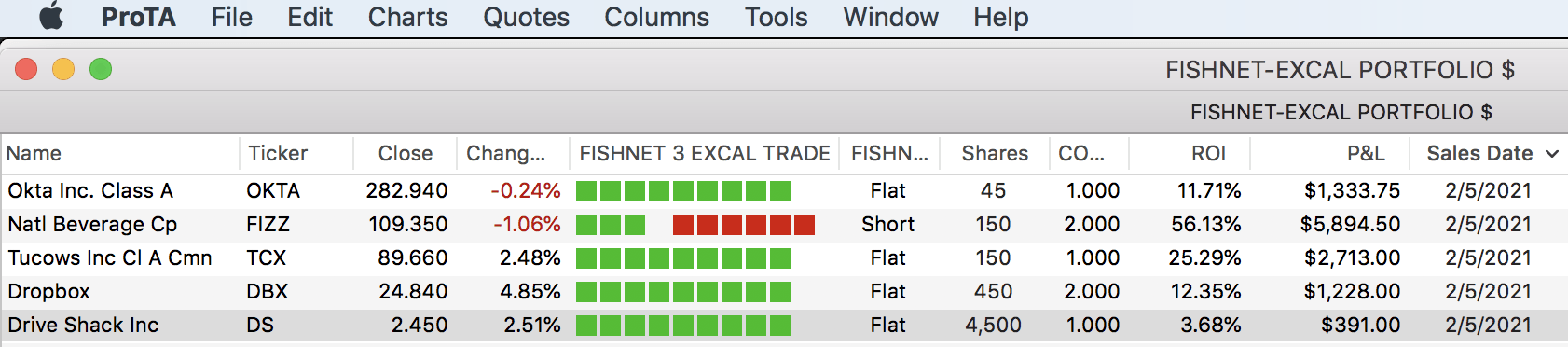This screenshot has height=347, width=1568.
Task: Click the DS ticker cell
Action: point(260,325)
